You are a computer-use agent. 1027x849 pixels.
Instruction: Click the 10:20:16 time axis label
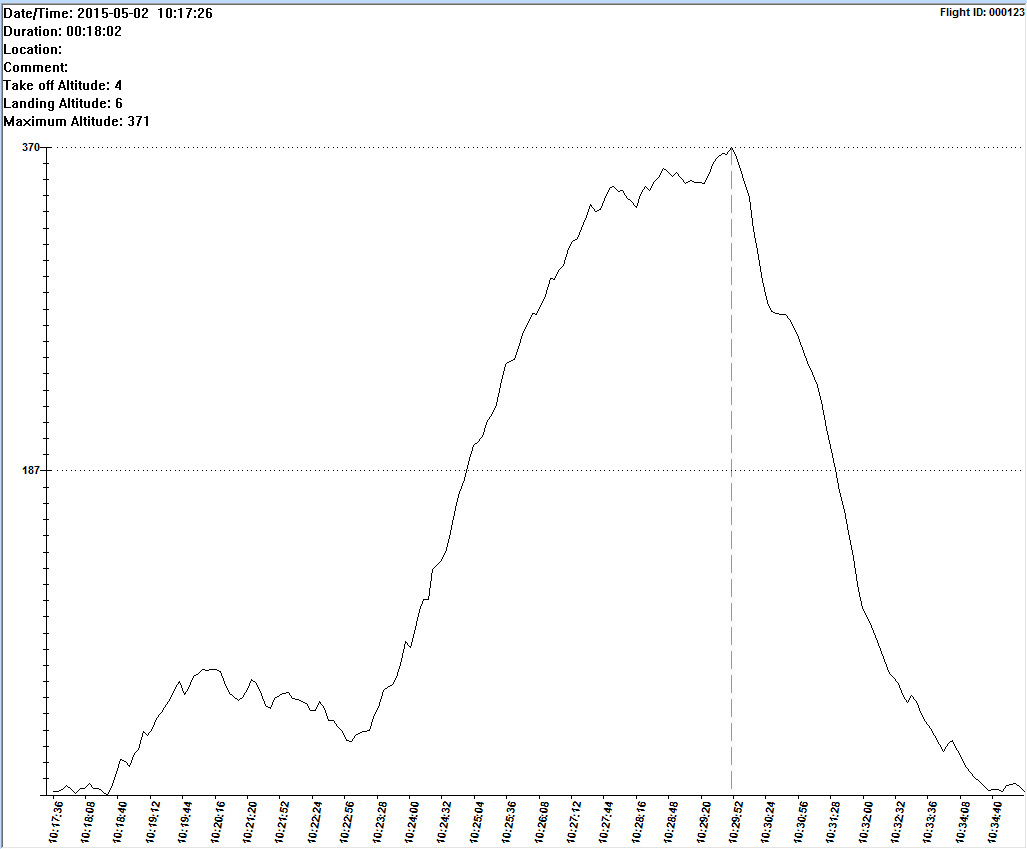[220, 822]
